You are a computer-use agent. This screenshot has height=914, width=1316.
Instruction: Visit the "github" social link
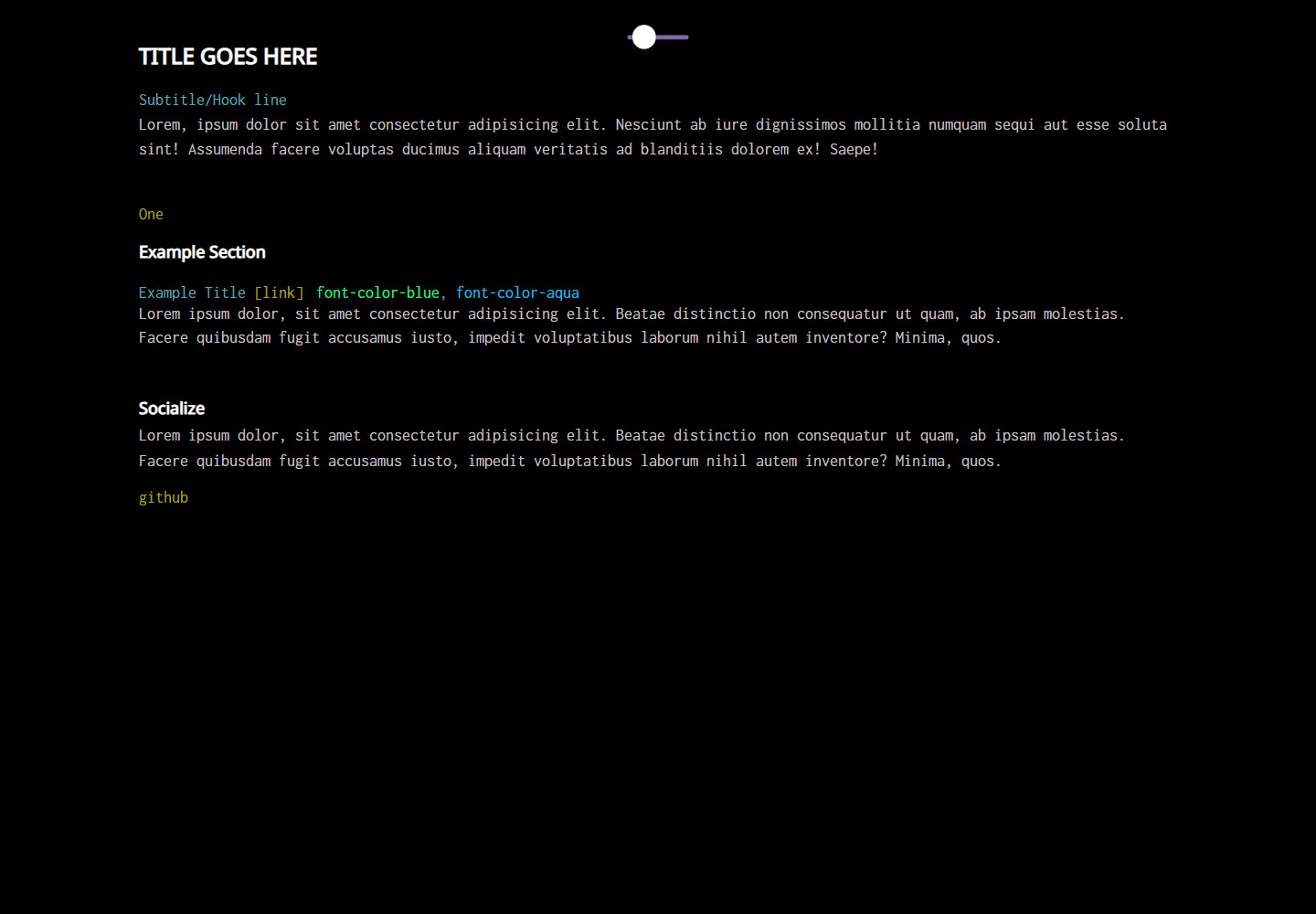(164, 497)
